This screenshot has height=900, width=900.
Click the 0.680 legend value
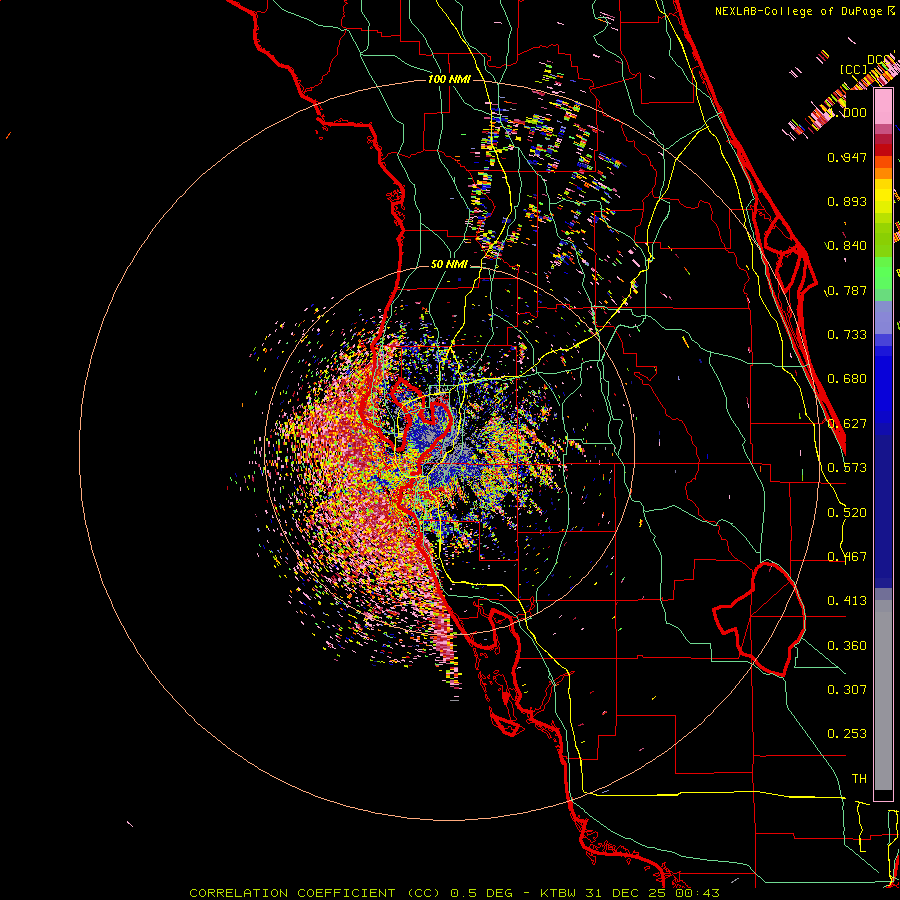tap(847, 379)
